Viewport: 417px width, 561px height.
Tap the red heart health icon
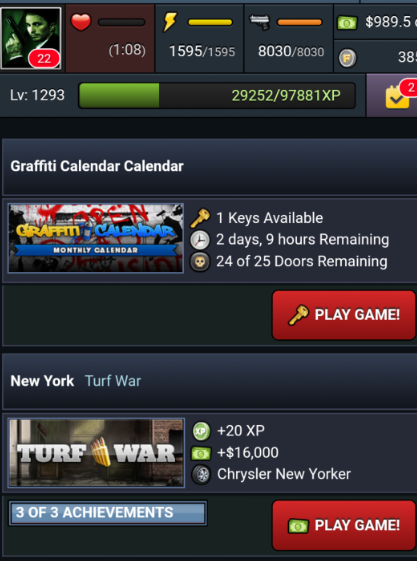(81, 22)
